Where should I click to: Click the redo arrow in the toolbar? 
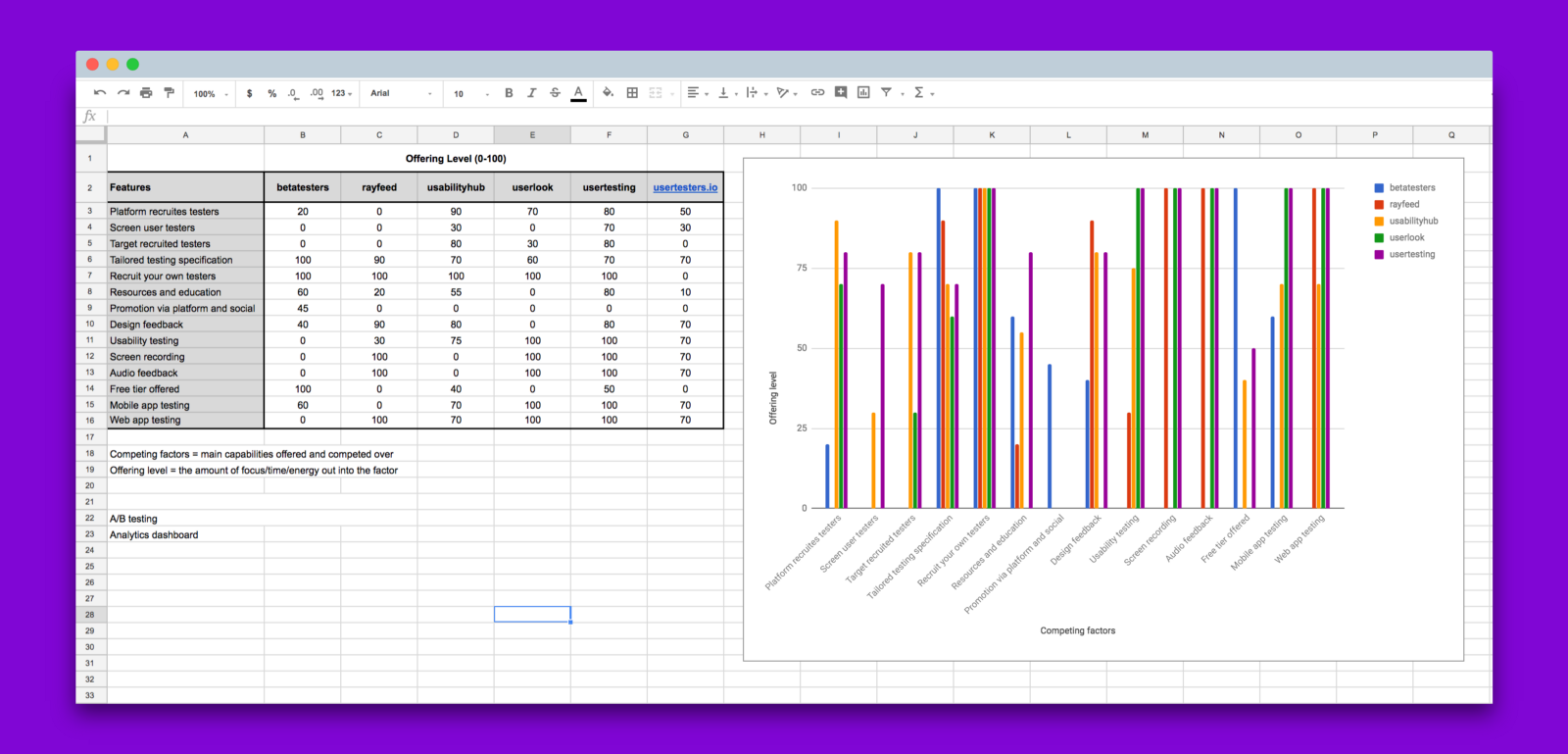pyautogui.click(x=123, y=93)
